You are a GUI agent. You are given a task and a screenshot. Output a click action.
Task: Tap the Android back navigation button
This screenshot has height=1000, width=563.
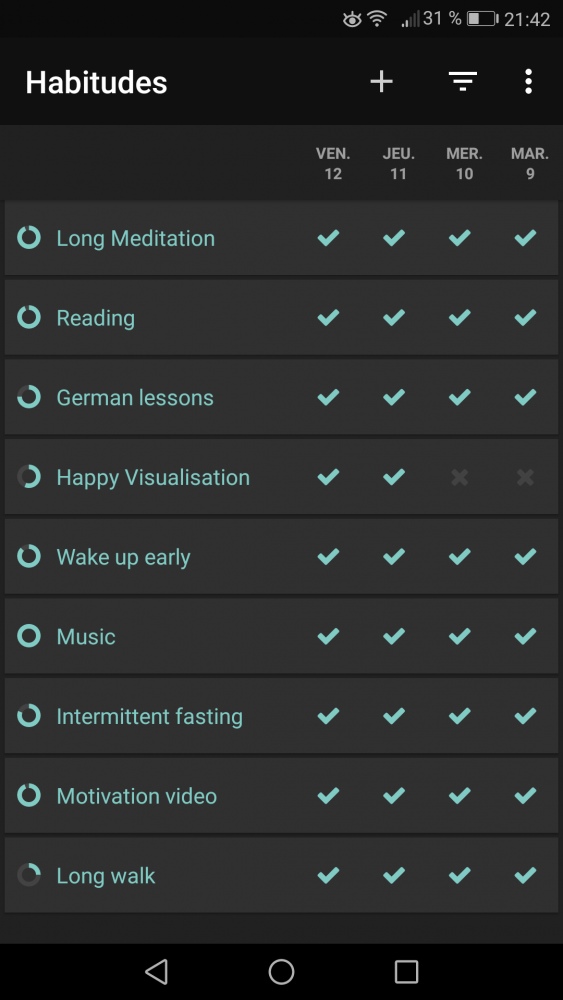pos(156,971)
